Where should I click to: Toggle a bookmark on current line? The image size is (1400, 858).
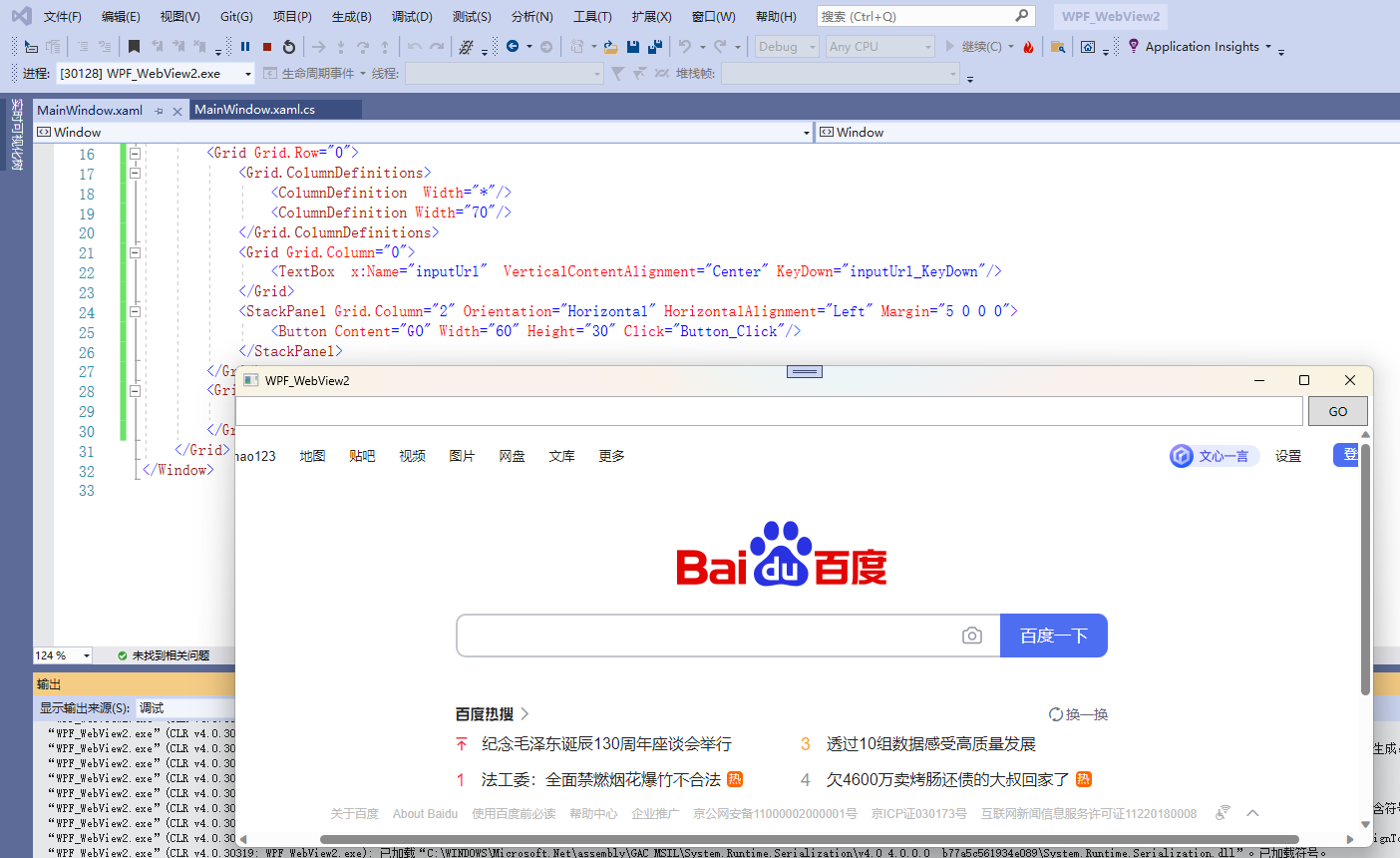tap(134, 47)
